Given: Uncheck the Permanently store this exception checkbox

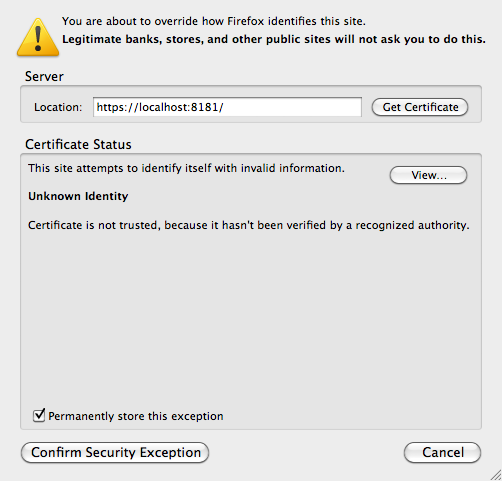Looking at the screenshot, I should tap(39, 415).
